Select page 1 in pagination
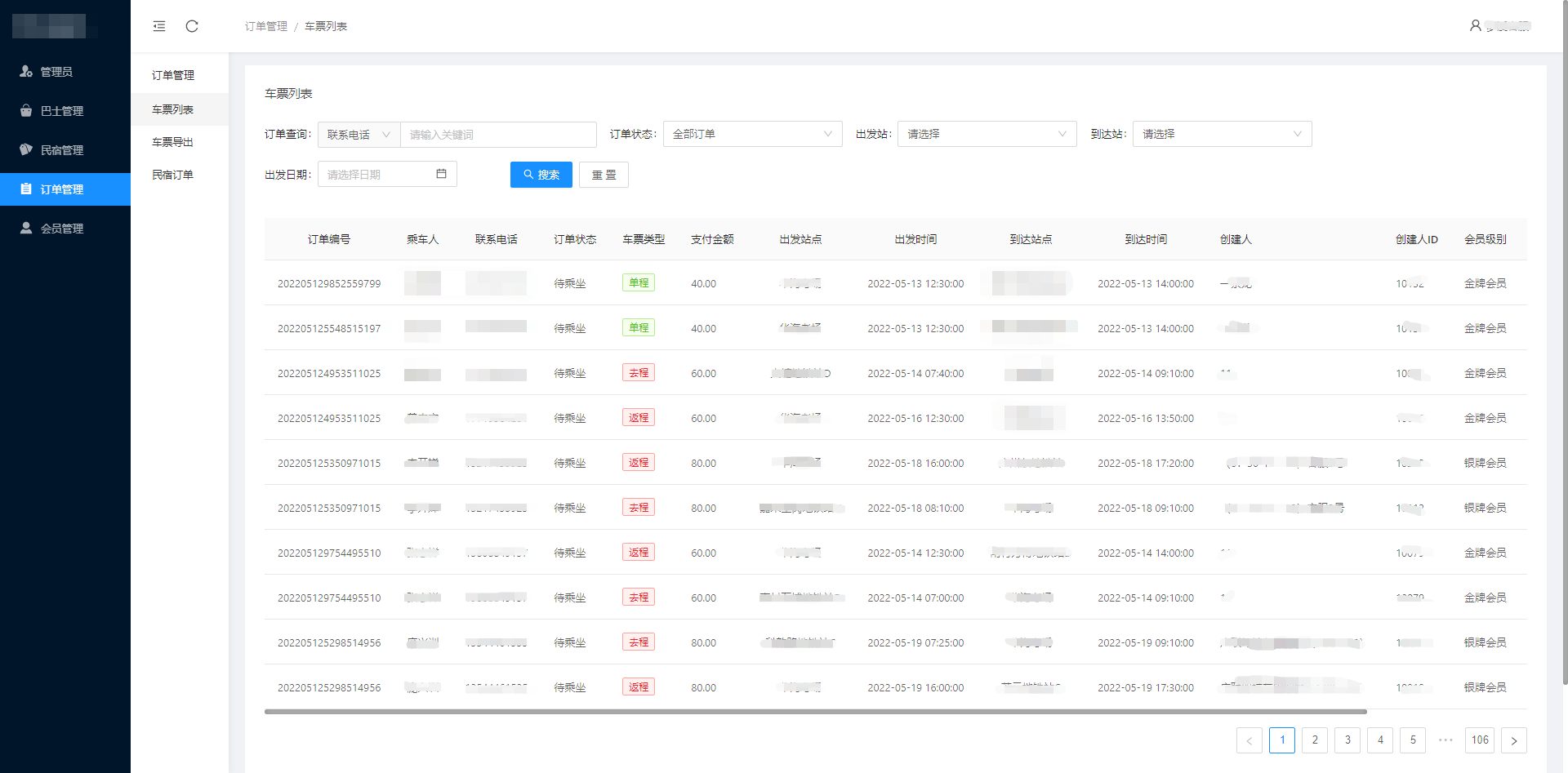1568x773 pixels. pos(1282,740)
